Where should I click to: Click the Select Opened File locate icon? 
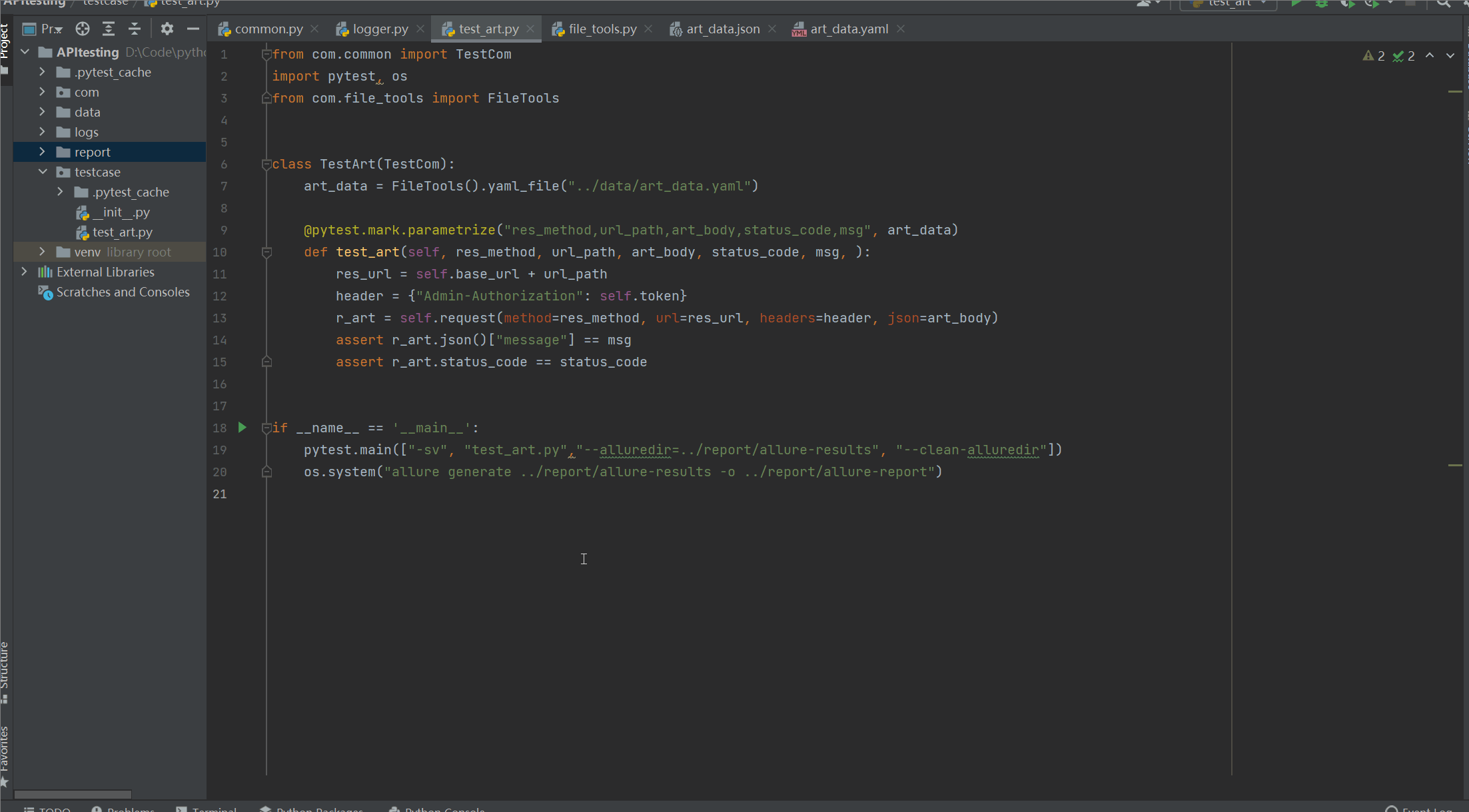click(x=83, y=29)
